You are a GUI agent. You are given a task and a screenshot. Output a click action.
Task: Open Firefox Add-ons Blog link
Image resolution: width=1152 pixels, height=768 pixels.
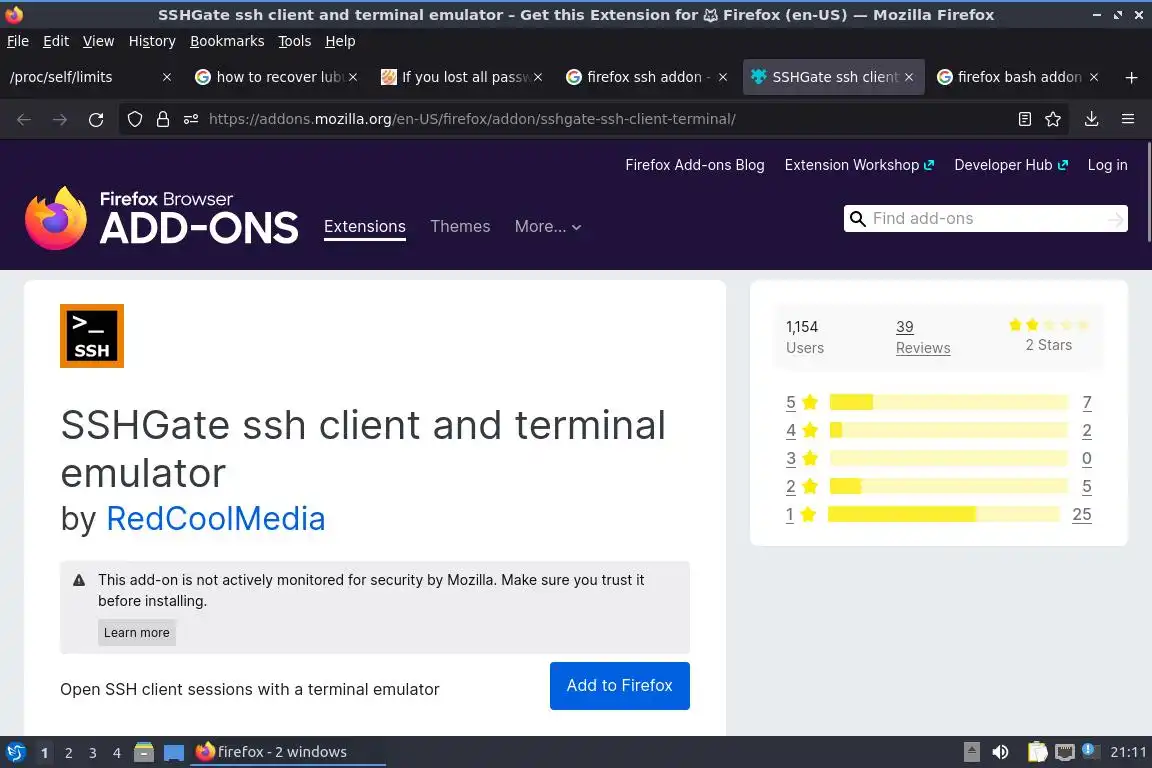coord(695,165)
